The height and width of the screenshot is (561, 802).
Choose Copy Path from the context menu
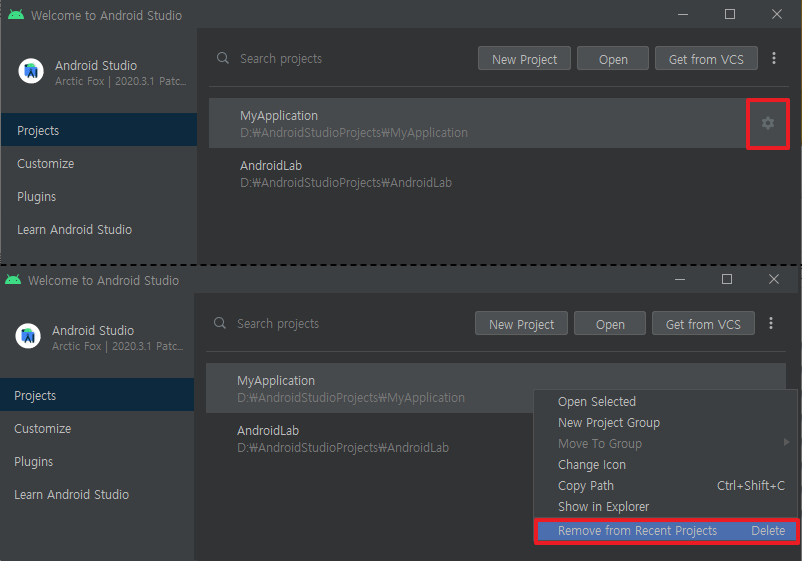[665, 485]
